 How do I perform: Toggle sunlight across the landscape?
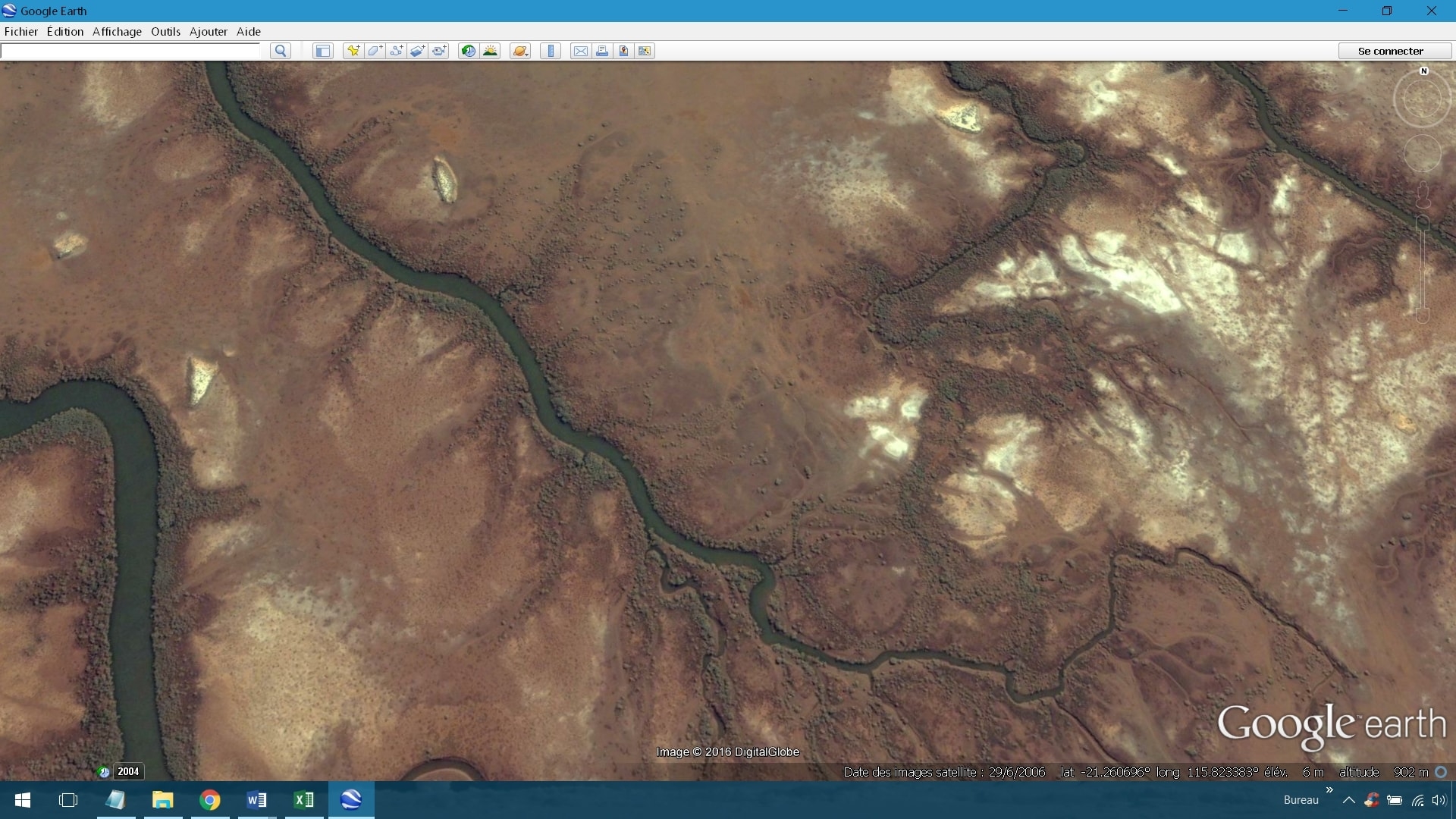coord(491,51)
